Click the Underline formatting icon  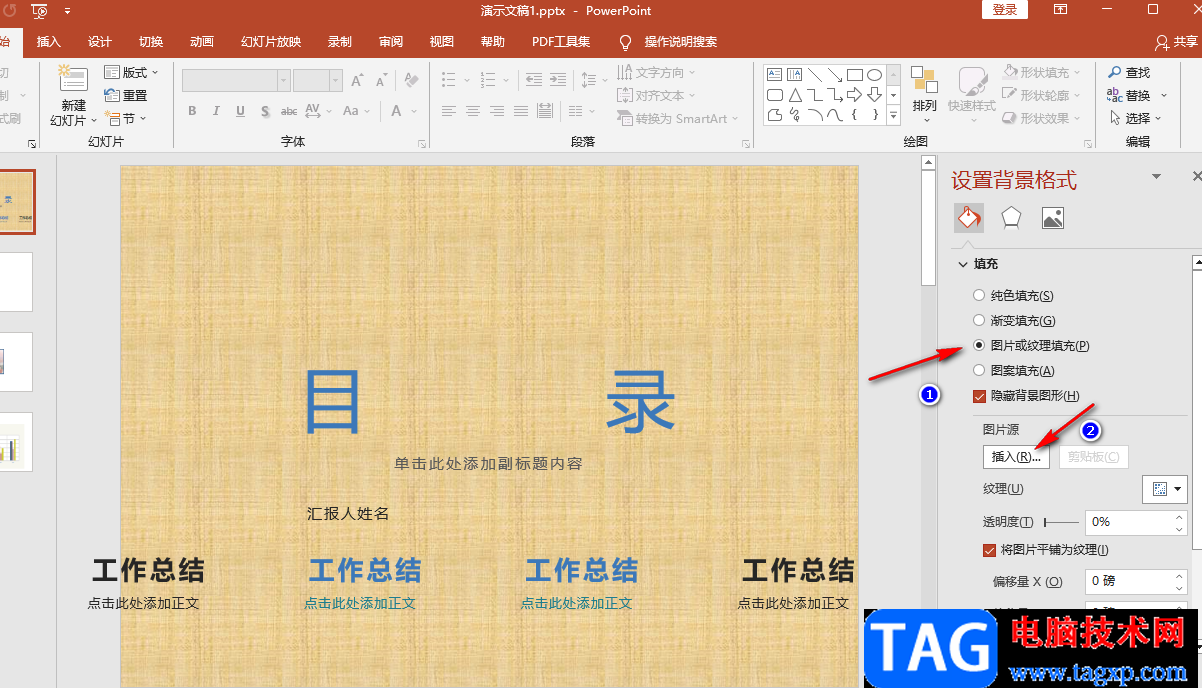pyautogui.click(x=242, y=111)
